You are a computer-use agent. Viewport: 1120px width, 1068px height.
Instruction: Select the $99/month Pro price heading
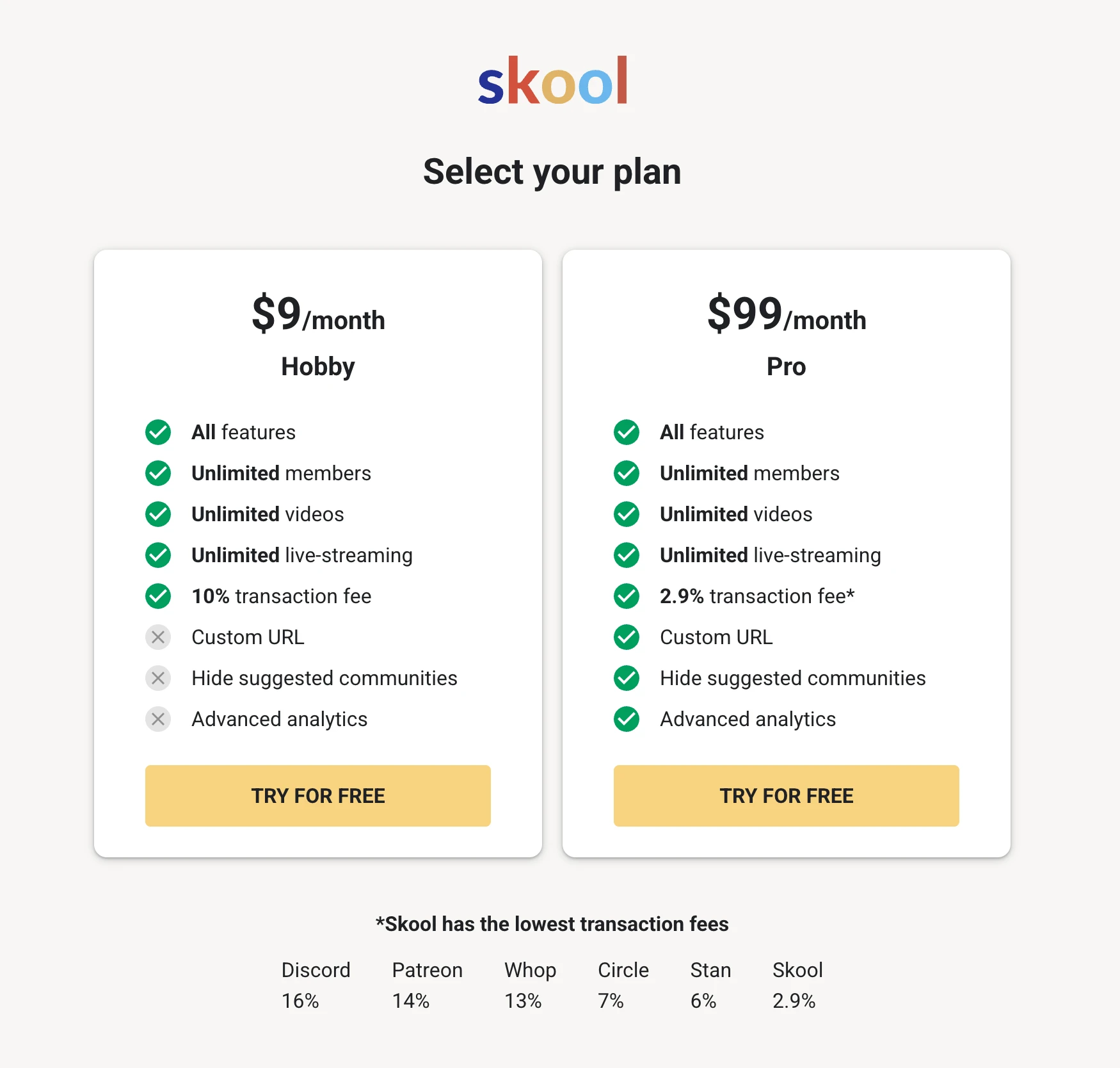(x=786, y=315)
